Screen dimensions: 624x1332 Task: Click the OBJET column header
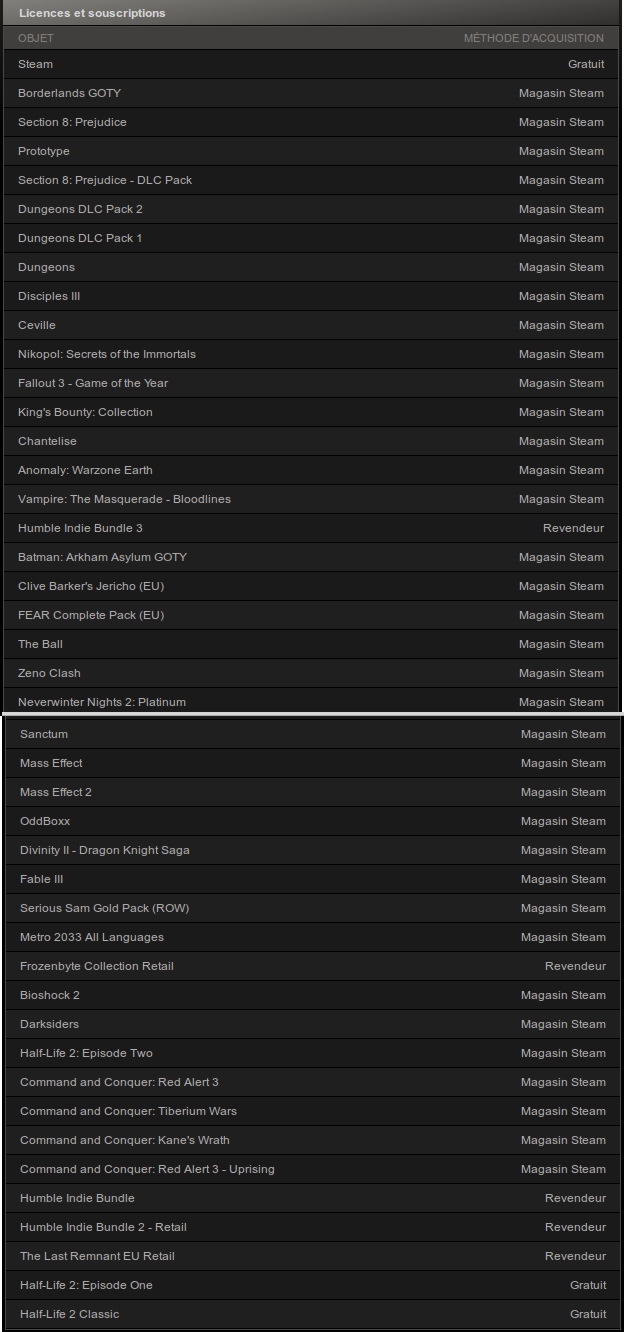[x=36, y=38]
